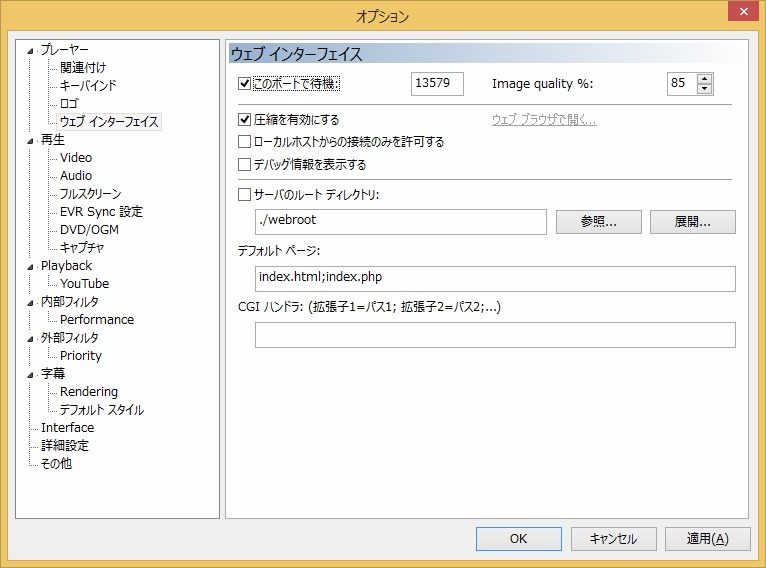Click the 適用(A) apply button
The height and width of the screenshot is (568, 766).
(707, 539)
